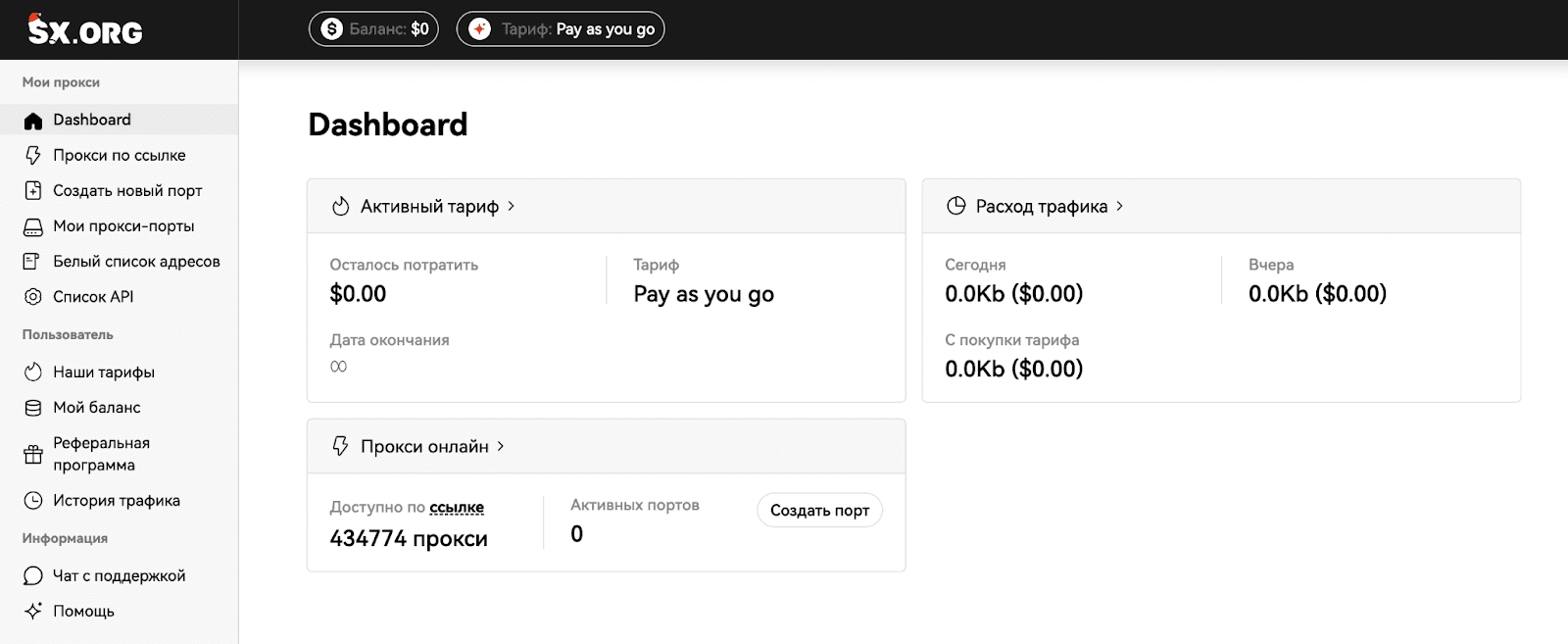The image size is (1568, 644).
Task: Click the flame icon in Активный тариф header
Action: 341,206
